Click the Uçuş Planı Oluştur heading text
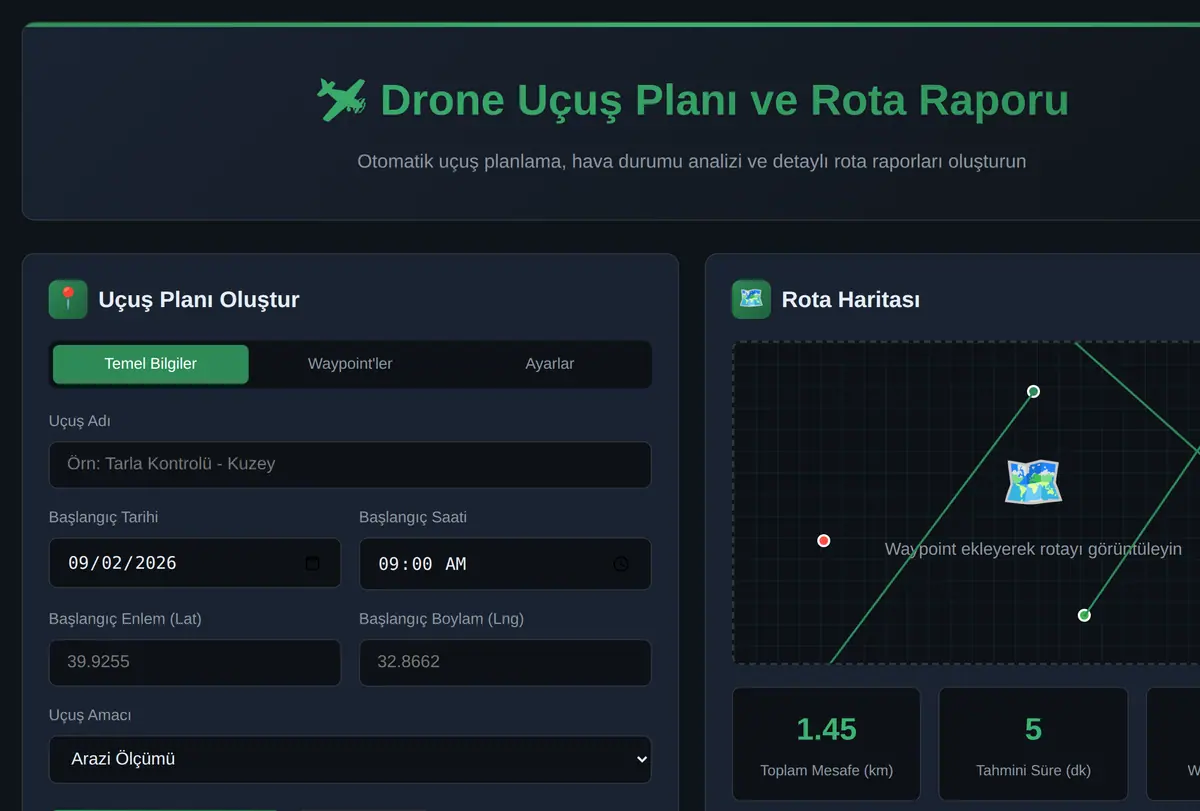 pos(199,299)
